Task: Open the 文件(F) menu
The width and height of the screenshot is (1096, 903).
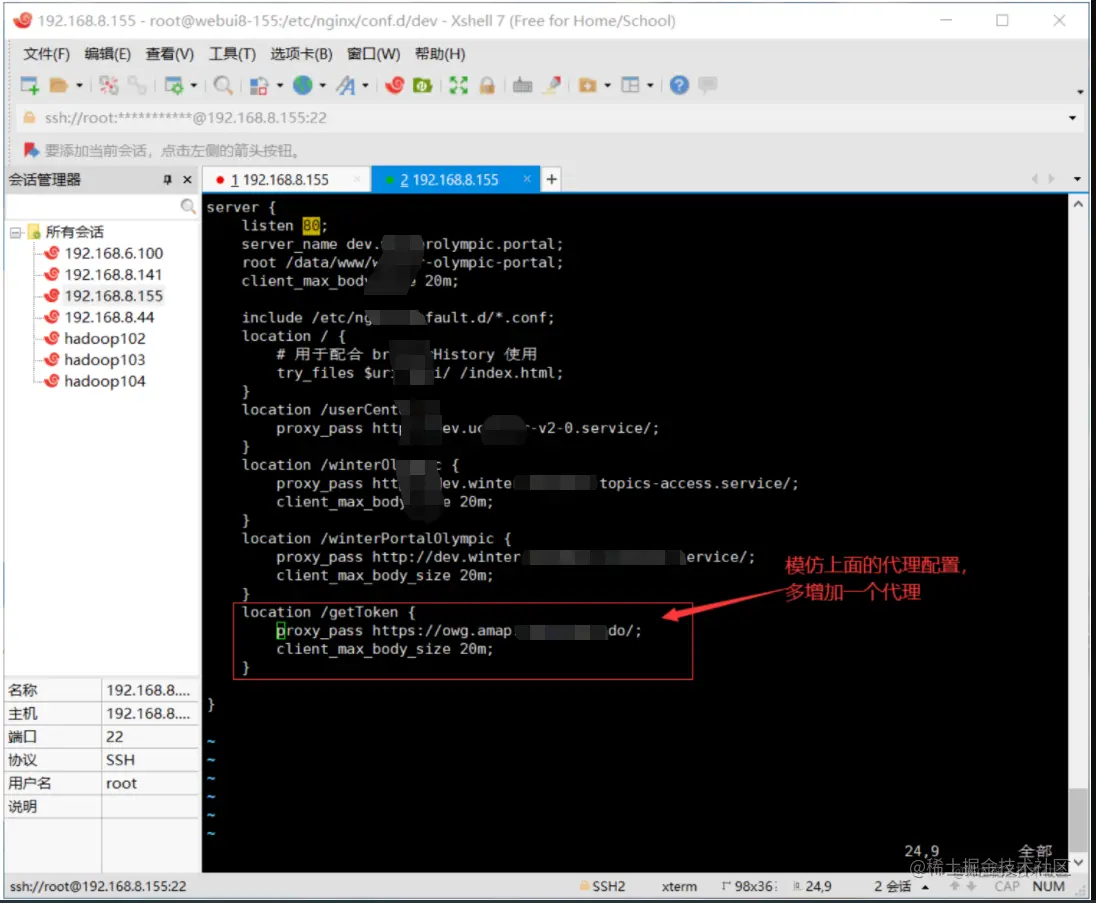Action: tap(47, 54)
